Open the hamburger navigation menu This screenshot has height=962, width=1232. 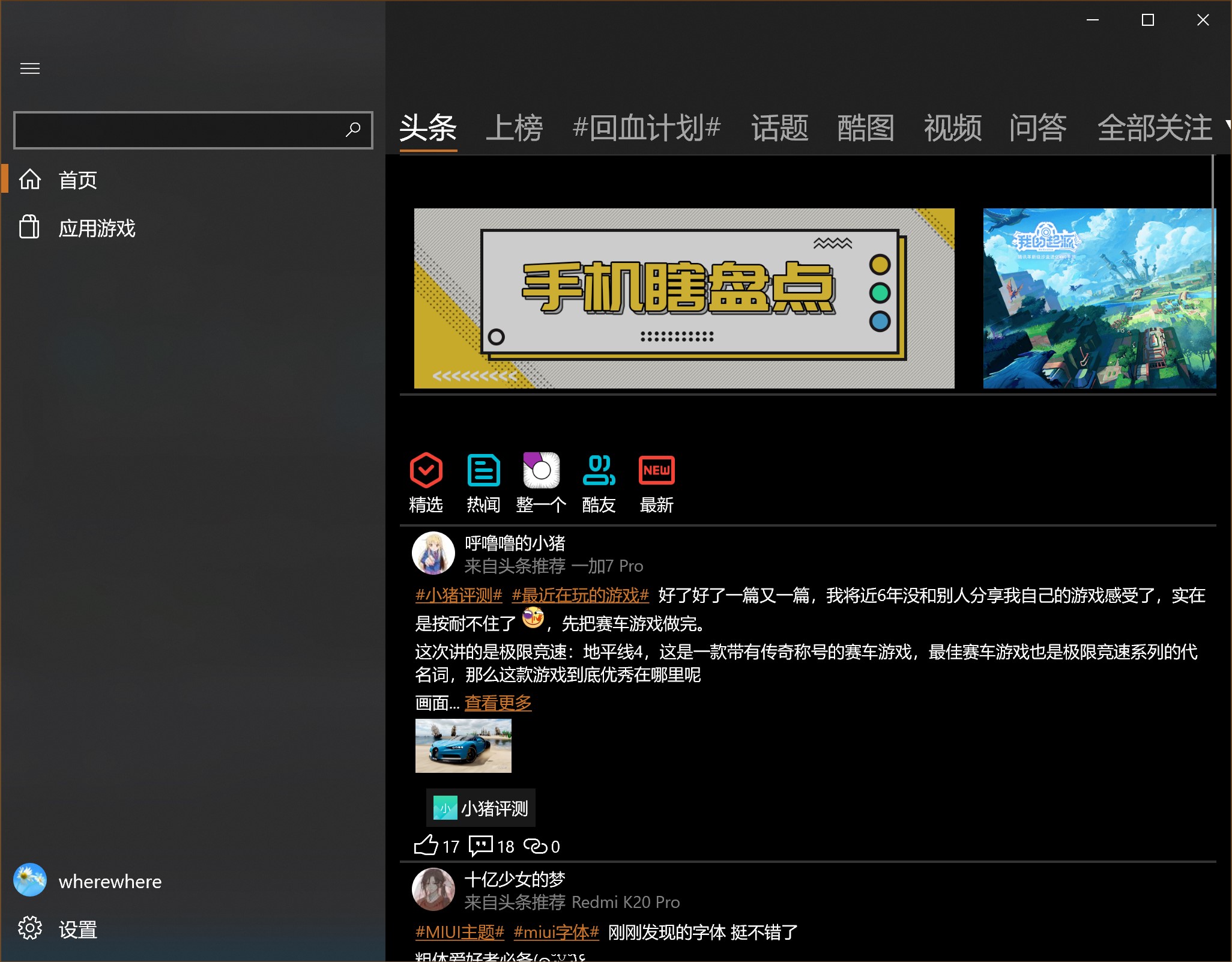click(30, 68)
